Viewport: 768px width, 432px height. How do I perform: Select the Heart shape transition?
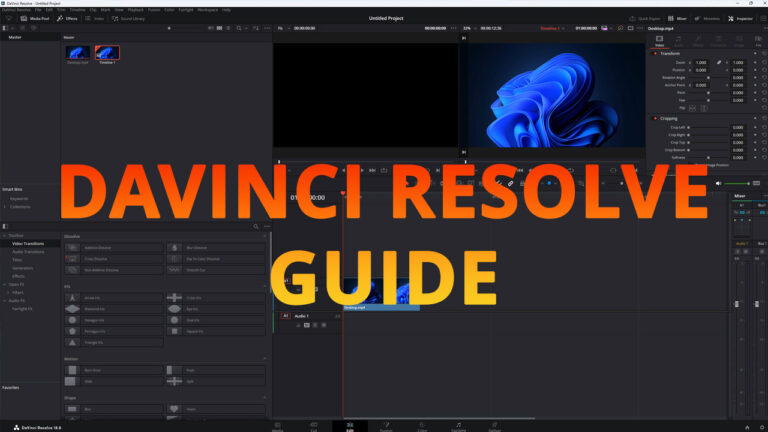[216, 409]
